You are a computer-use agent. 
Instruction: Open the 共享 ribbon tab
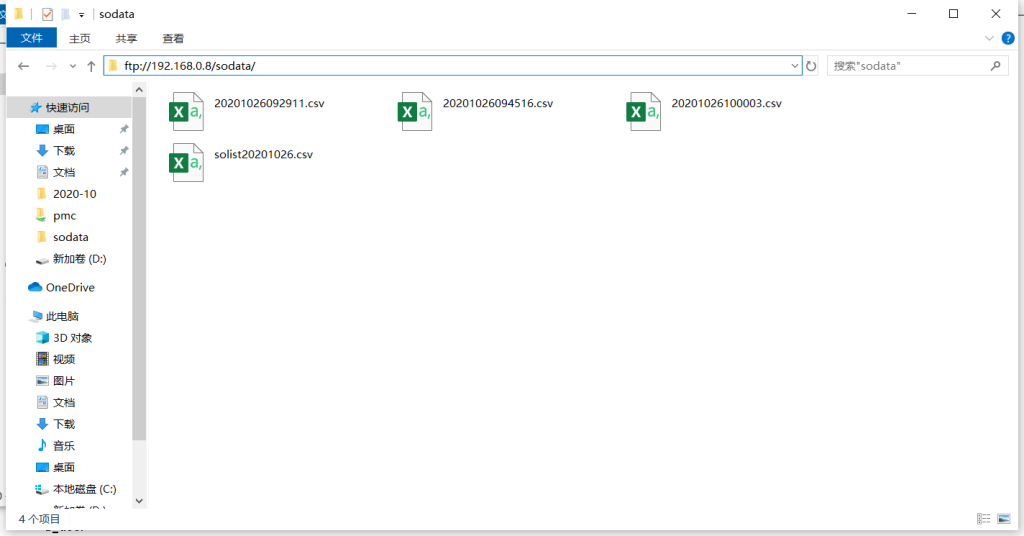[x=126, y=38]
